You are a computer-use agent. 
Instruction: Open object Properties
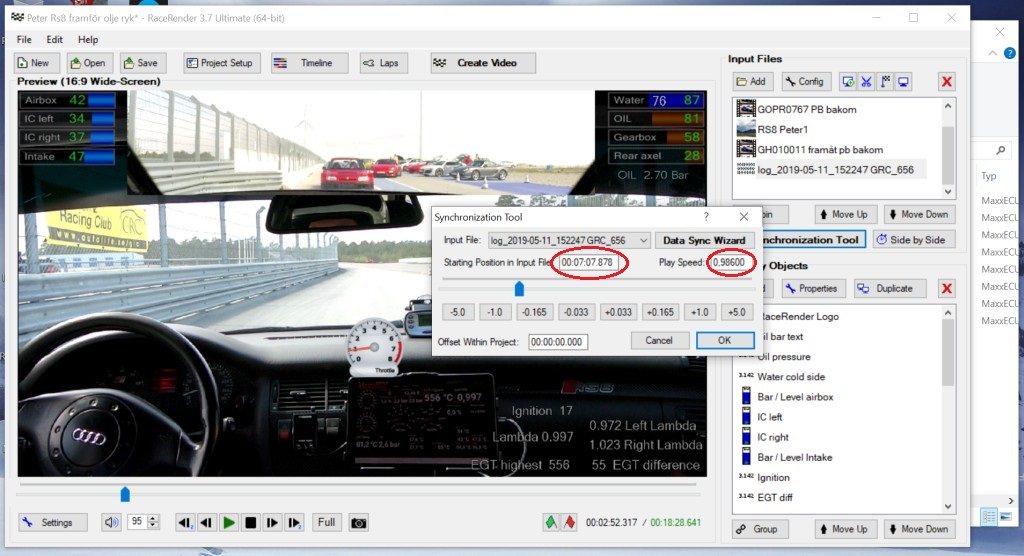(812, 288)
